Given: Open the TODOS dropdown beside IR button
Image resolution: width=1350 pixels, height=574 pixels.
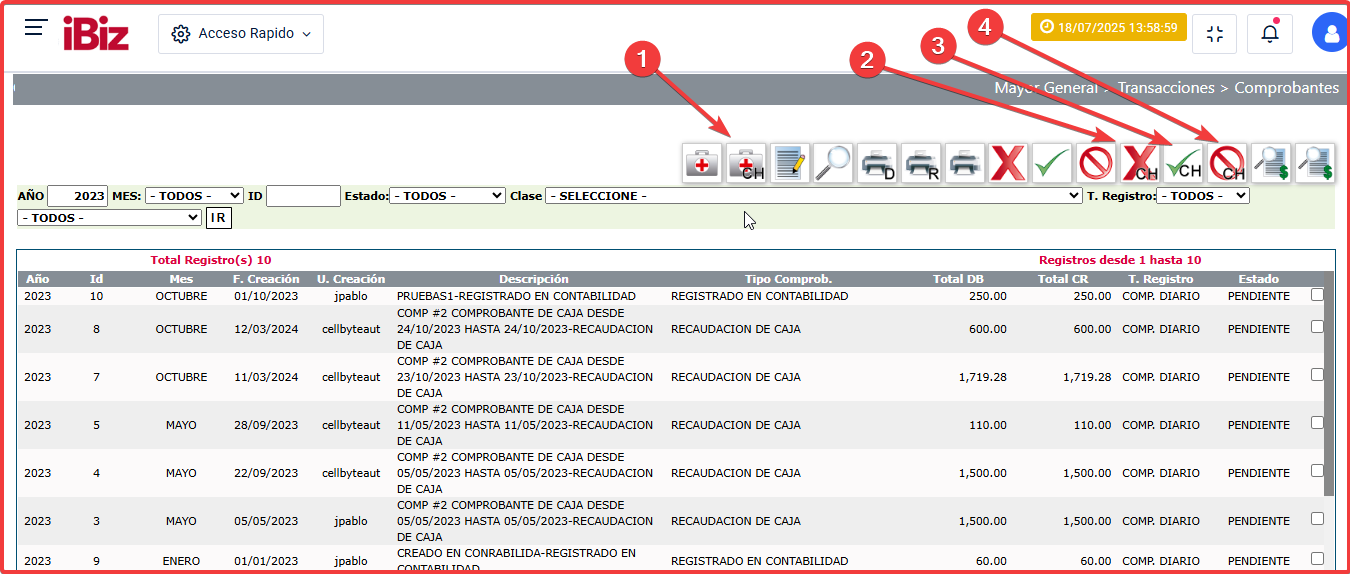Looking at the screenshot, I should pos(109,217).
